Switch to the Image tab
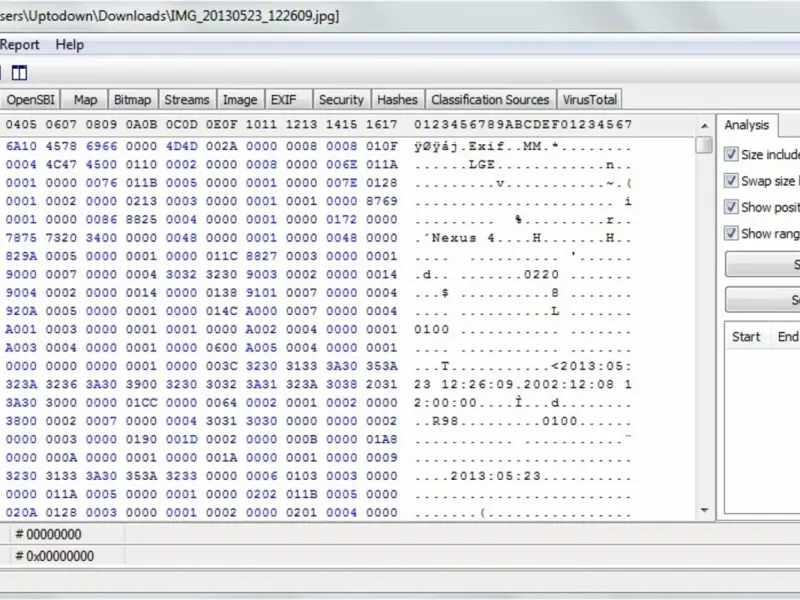 point(240,99)
